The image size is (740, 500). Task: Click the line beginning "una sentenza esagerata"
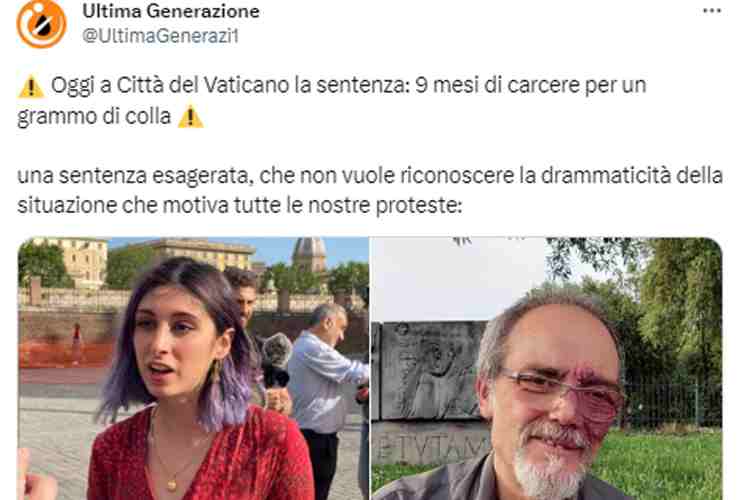coord(370,176)
